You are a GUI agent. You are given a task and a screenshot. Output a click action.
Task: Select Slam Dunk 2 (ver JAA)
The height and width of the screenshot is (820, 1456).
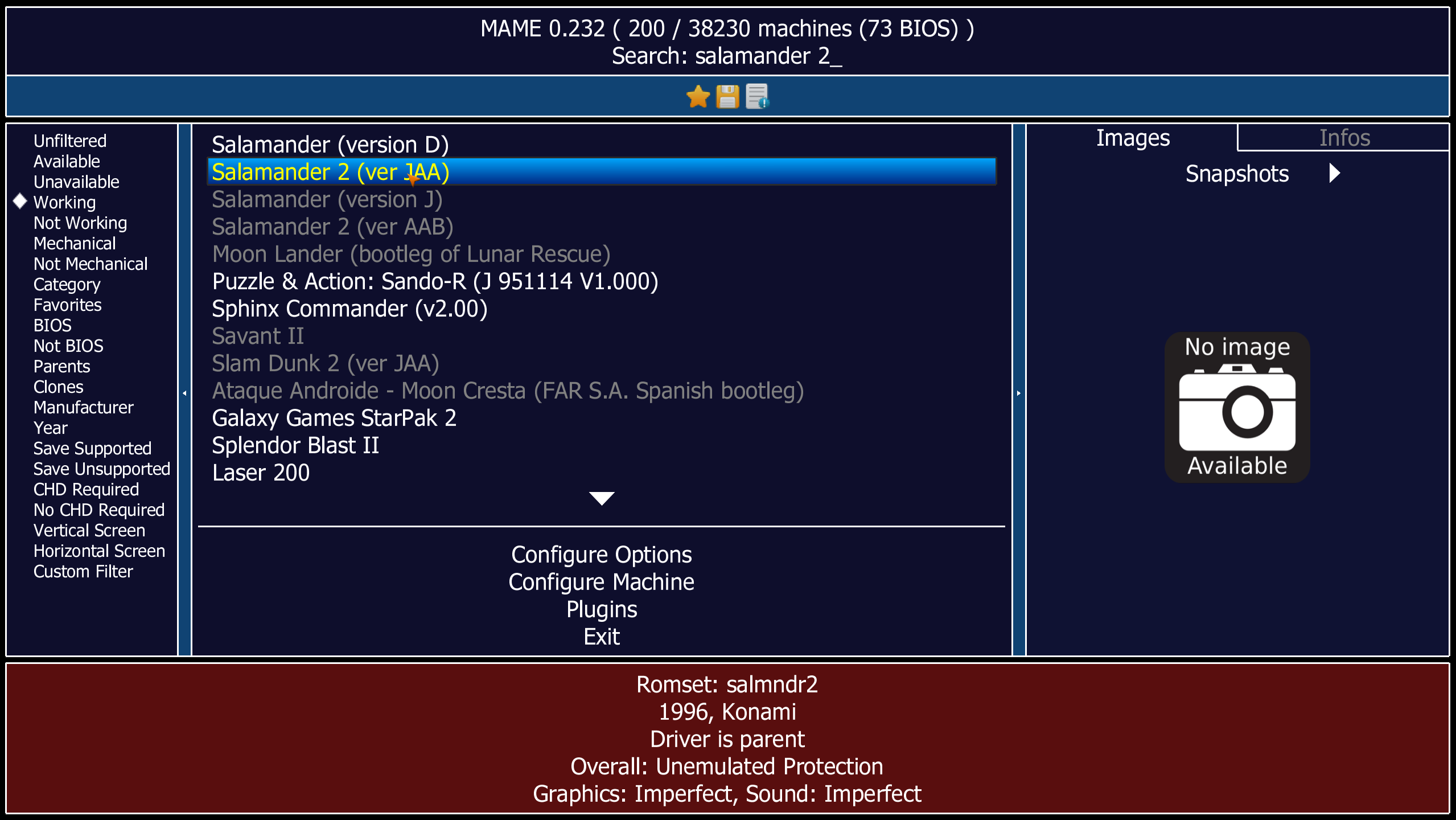pyautogui.click(x=602, y=363)
